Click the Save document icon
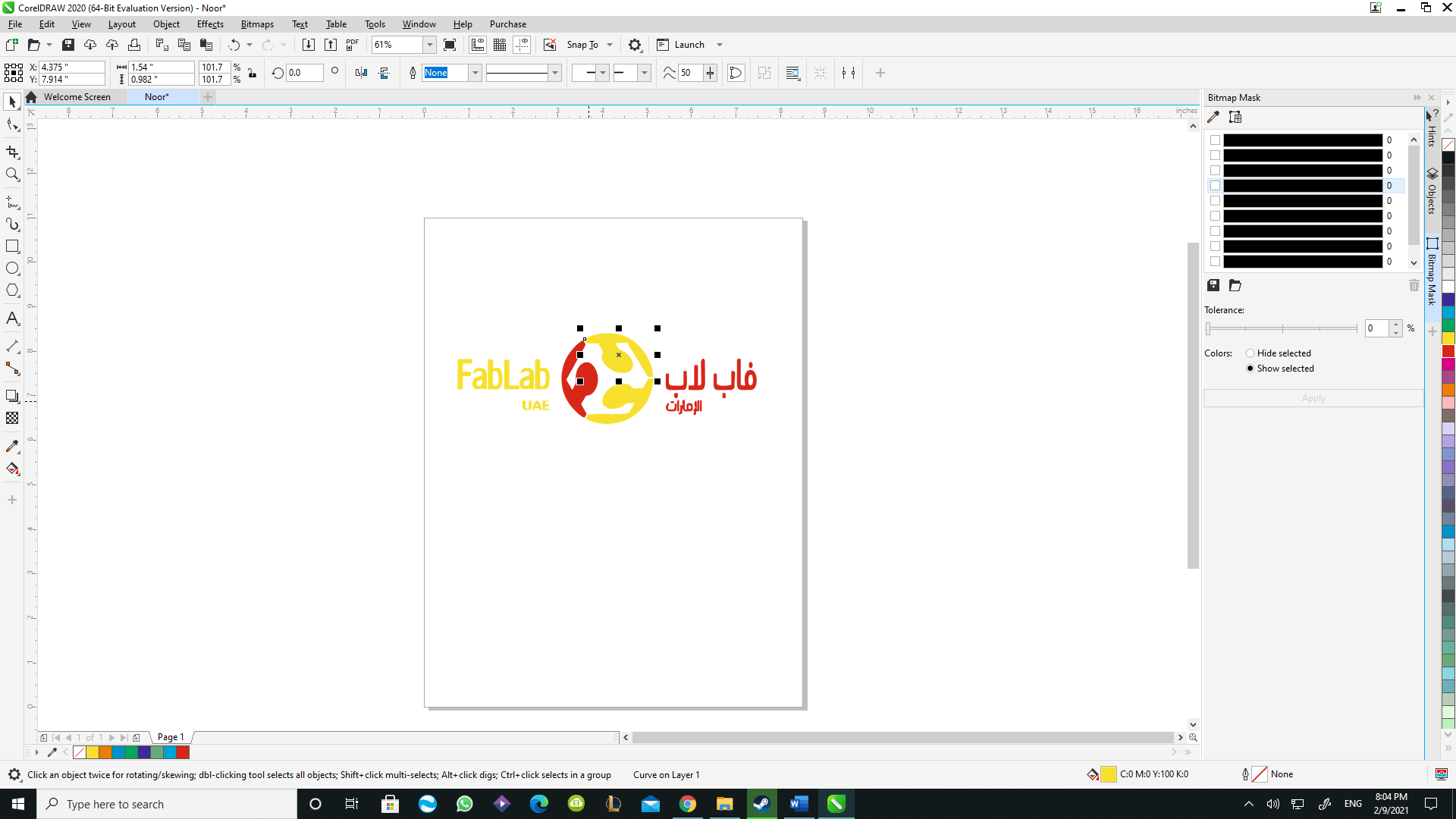 tap(68, 45)
